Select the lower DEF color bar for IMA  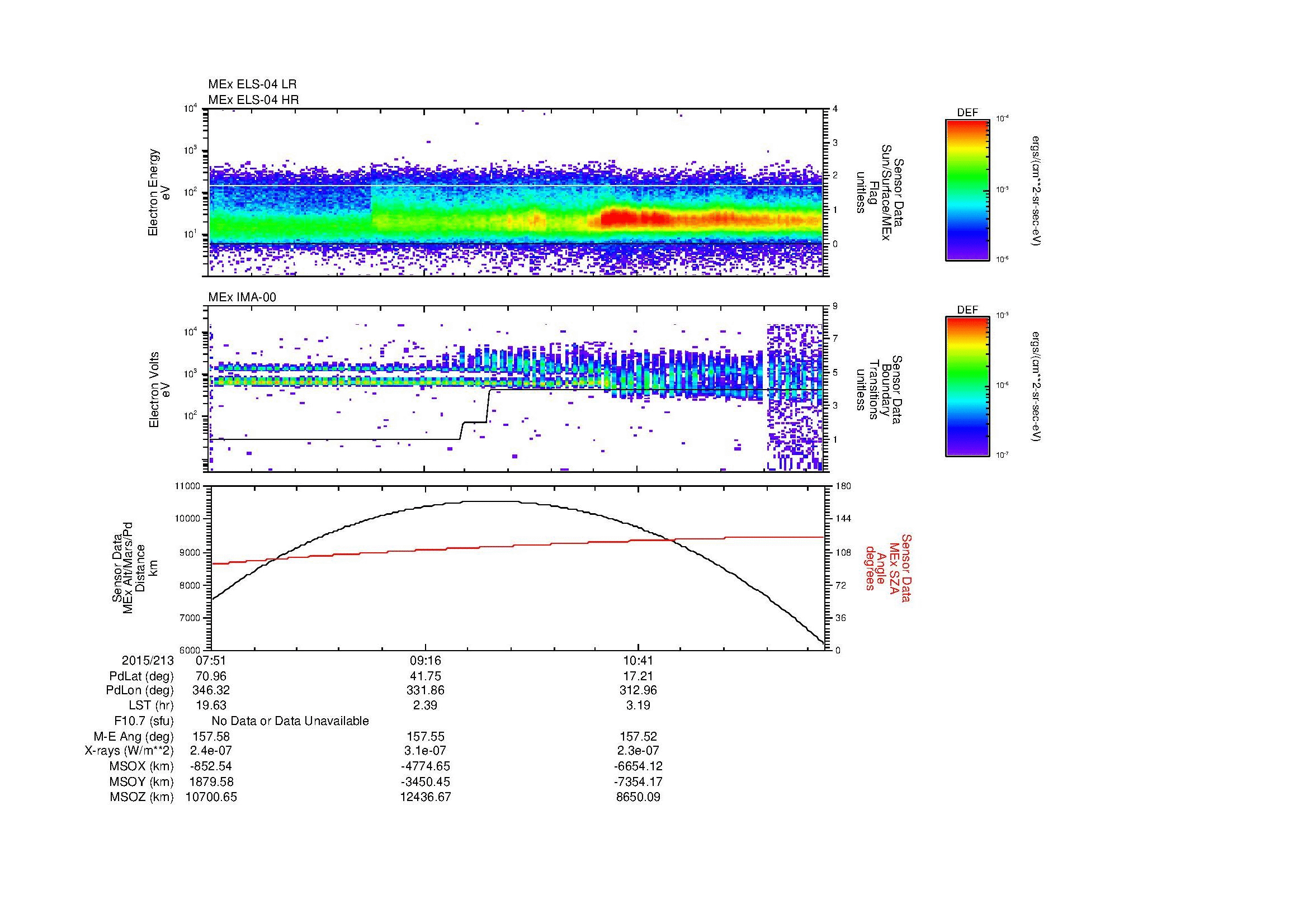967,387
